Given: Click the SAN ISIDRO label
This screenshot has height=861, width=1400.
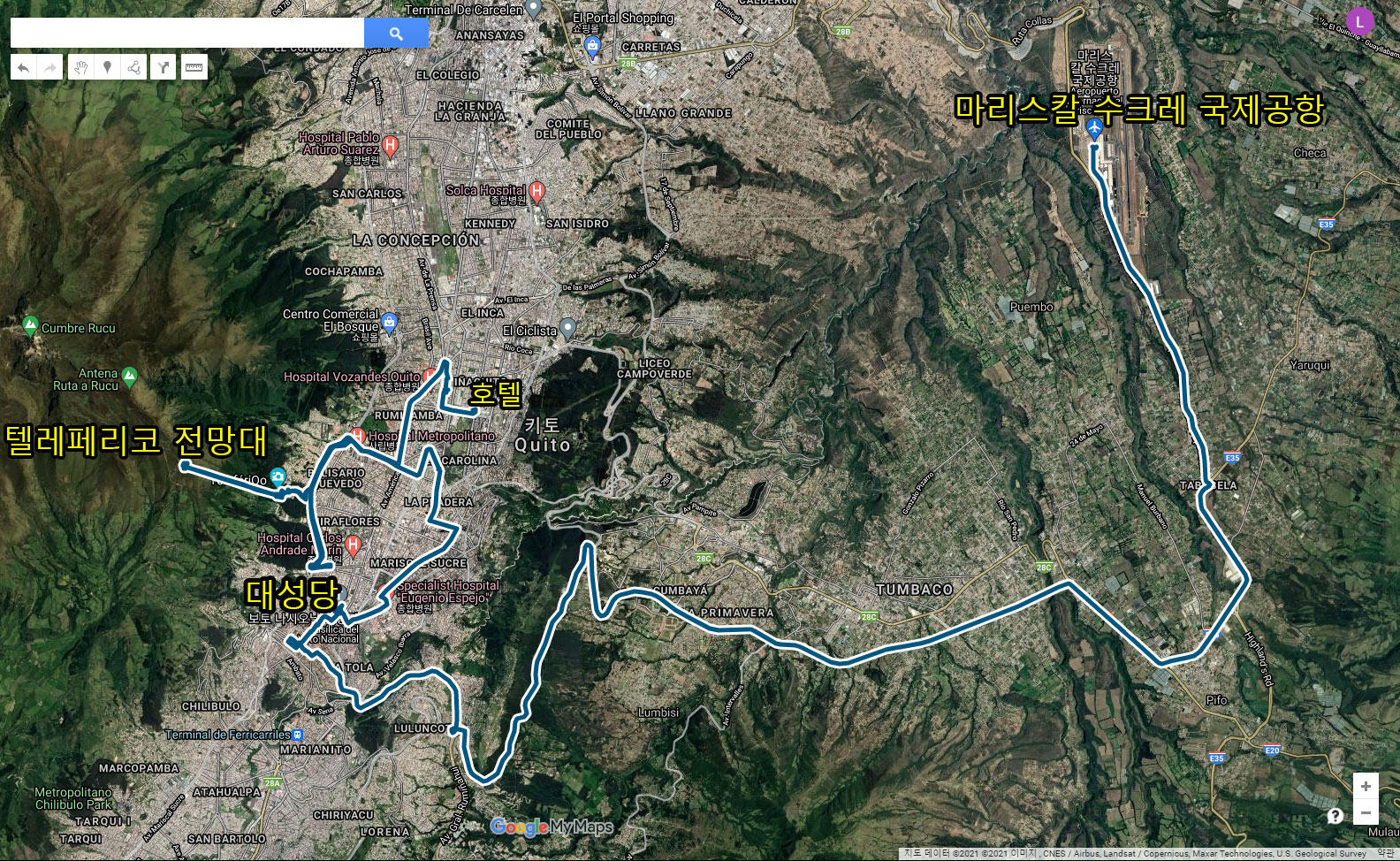Looking at the screenshot, I should 577,224.
